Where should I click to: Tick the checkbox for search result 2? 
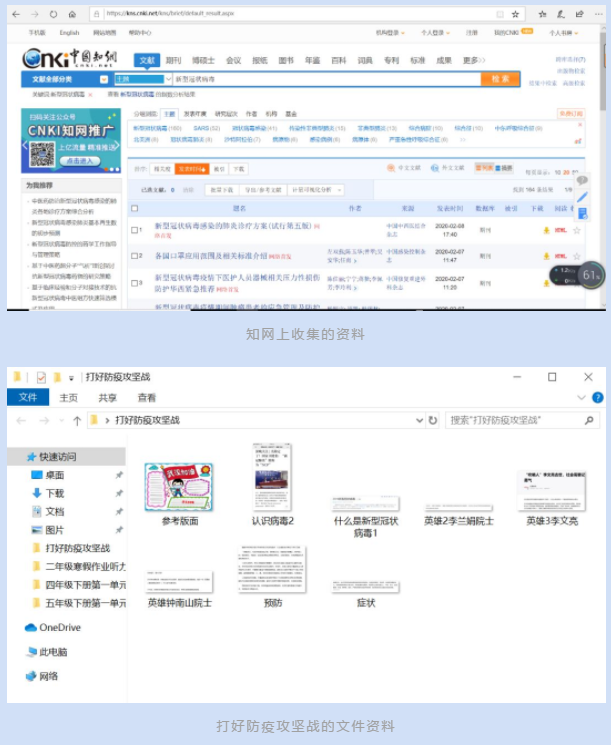[x=135, y=256]
